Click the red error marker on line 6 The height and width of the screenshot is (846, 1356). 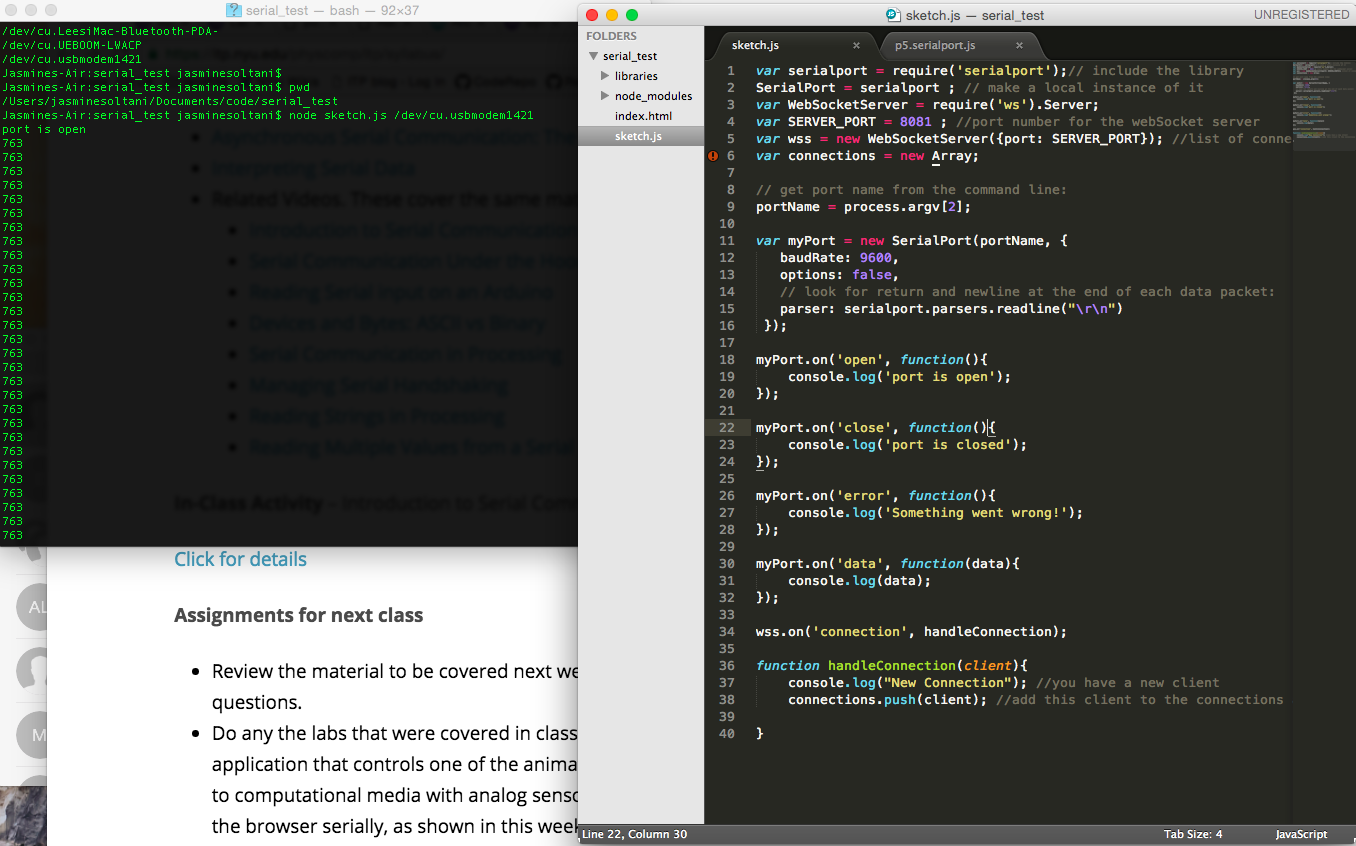click(713, 156)
